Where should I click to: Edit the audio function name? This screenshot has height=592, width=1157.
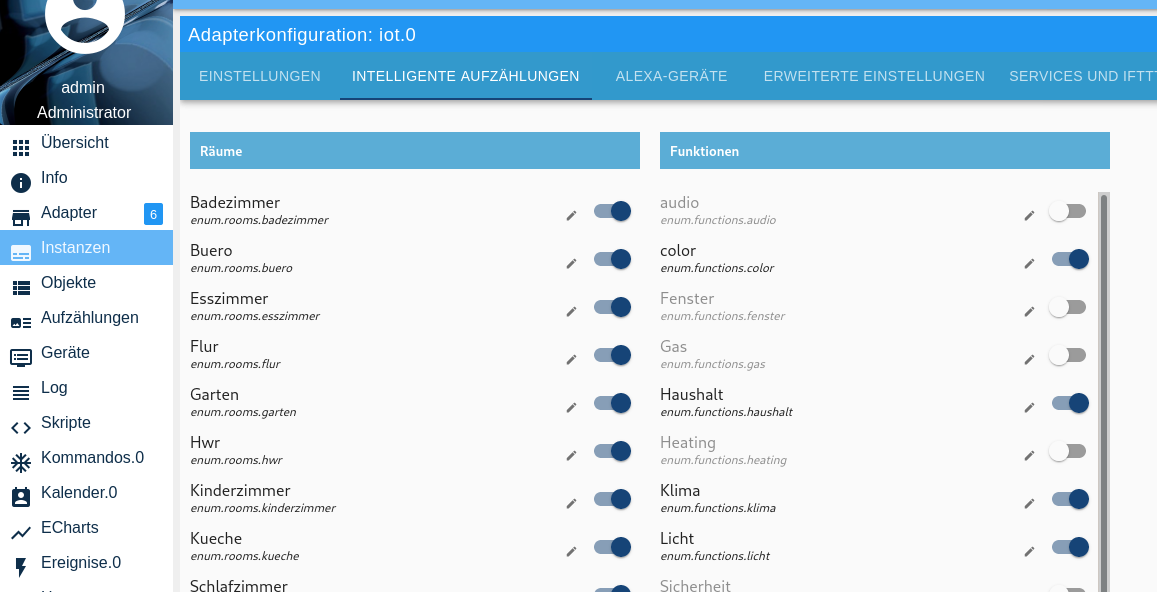pos(1029,216)
